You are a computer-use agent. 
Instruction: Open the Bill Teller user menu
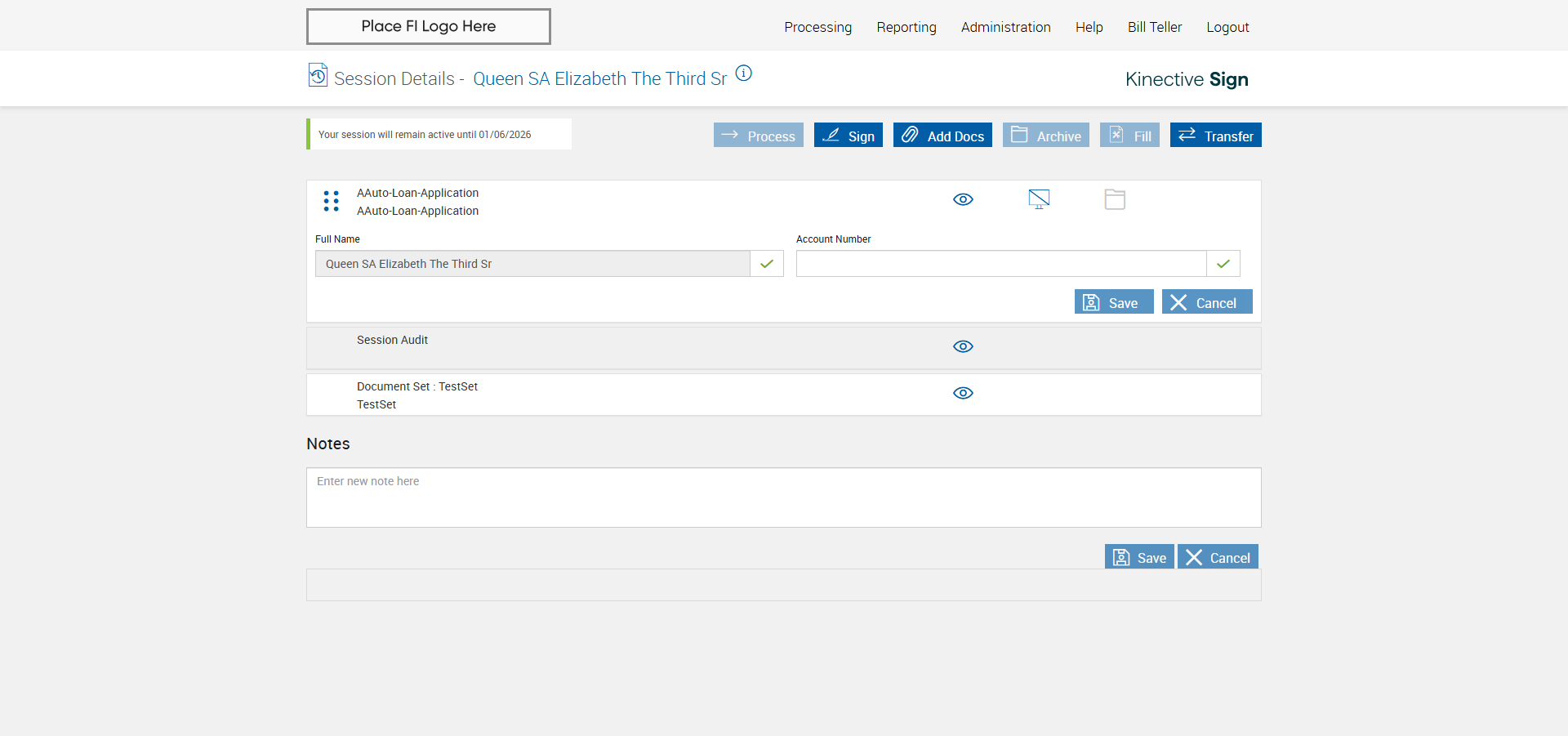(1154, 27)
